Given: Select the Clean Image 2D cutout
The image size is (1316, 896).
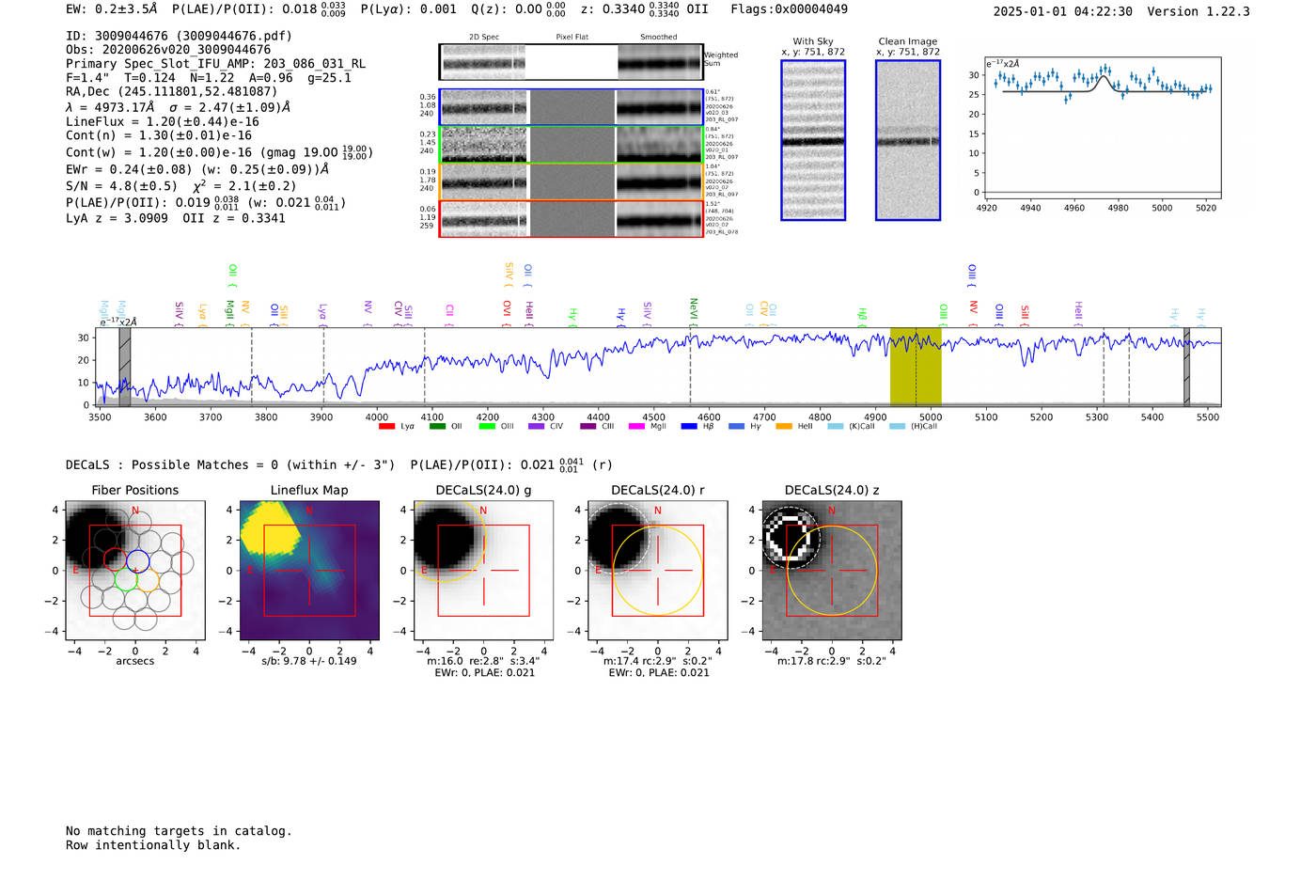Looking at the screenshot, I should pos(908,140).
